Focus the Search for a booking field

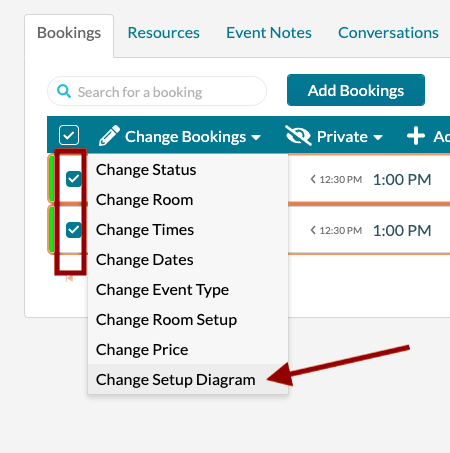[157, 91]
